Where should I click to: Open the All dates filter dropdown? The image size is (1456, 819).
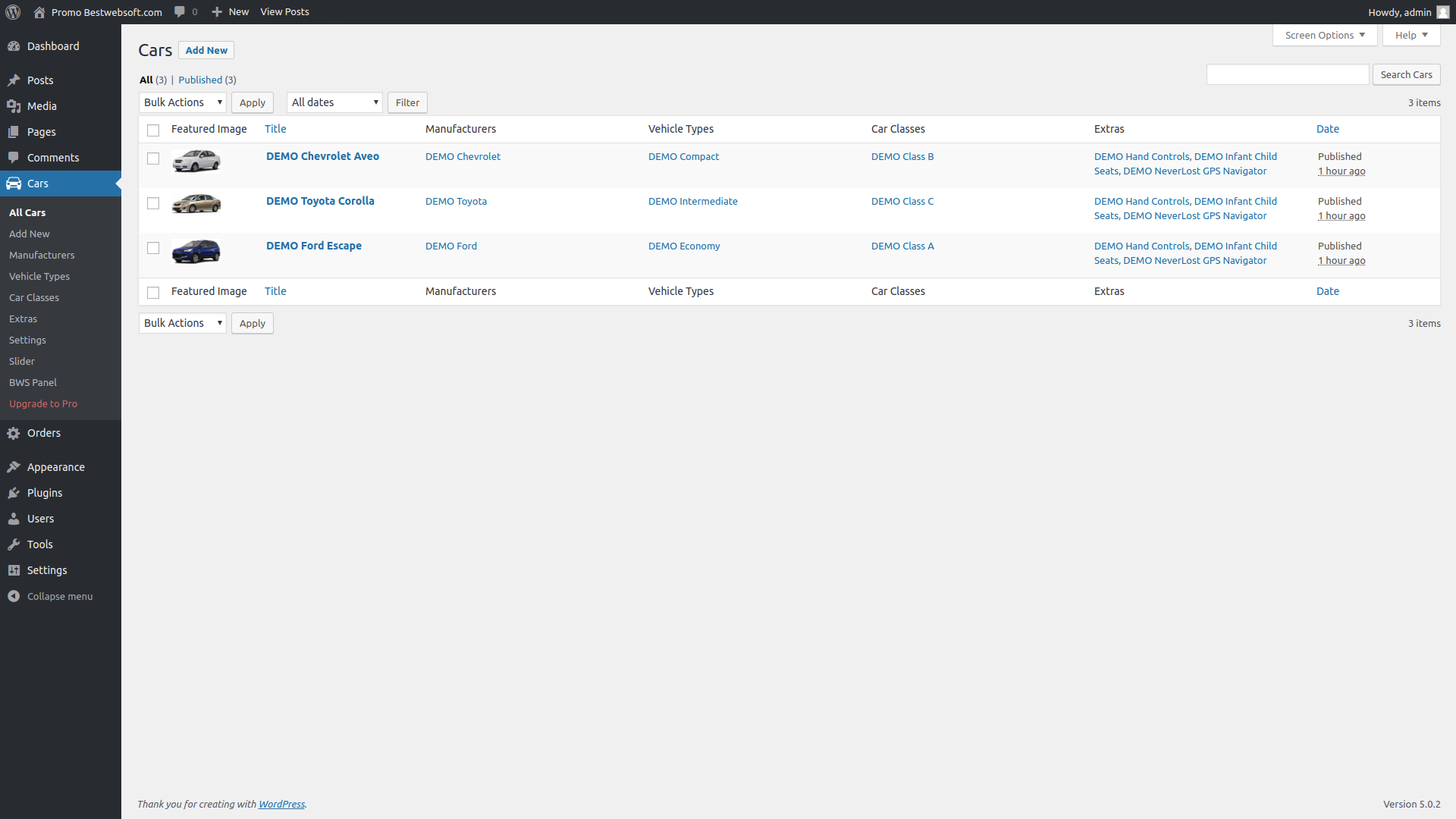[x=334, y=102]
